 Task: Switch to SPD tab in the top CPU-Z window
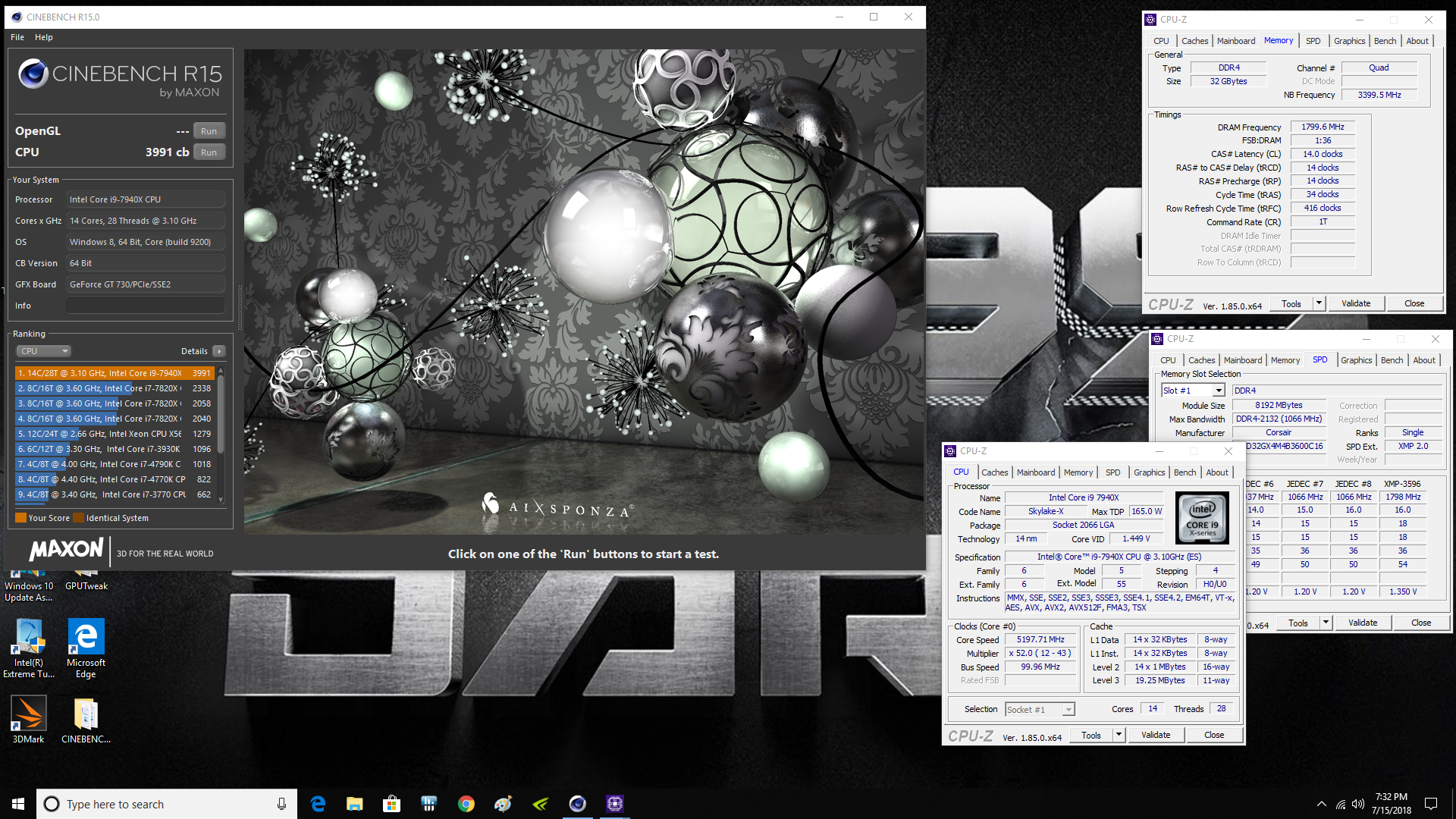tap(1313, 41)
